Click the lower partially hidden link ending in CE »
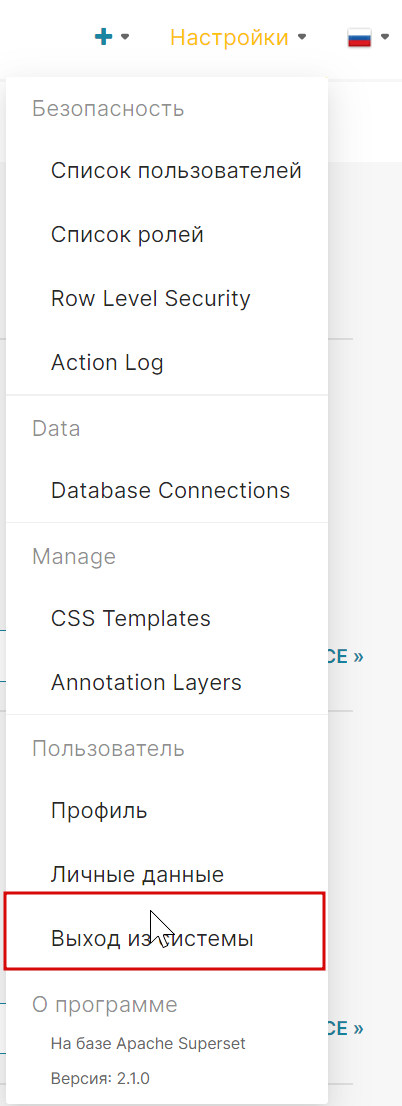Image resolution: width=402 pixels, height=1106 pixels. point(346,1028)
